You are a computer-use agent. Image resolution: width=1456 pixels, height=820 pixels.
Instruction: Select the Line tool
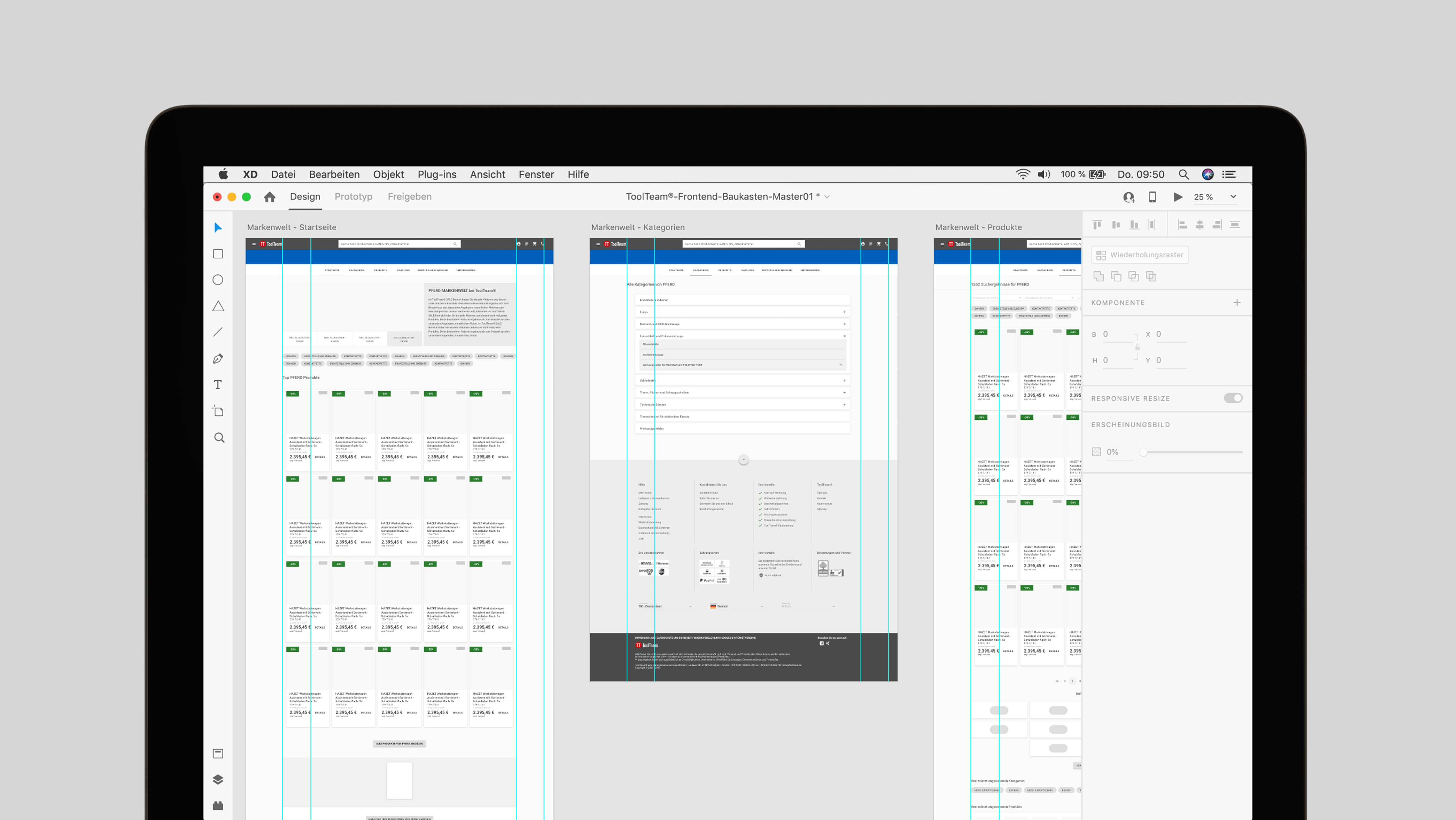(x=218, y=332)
